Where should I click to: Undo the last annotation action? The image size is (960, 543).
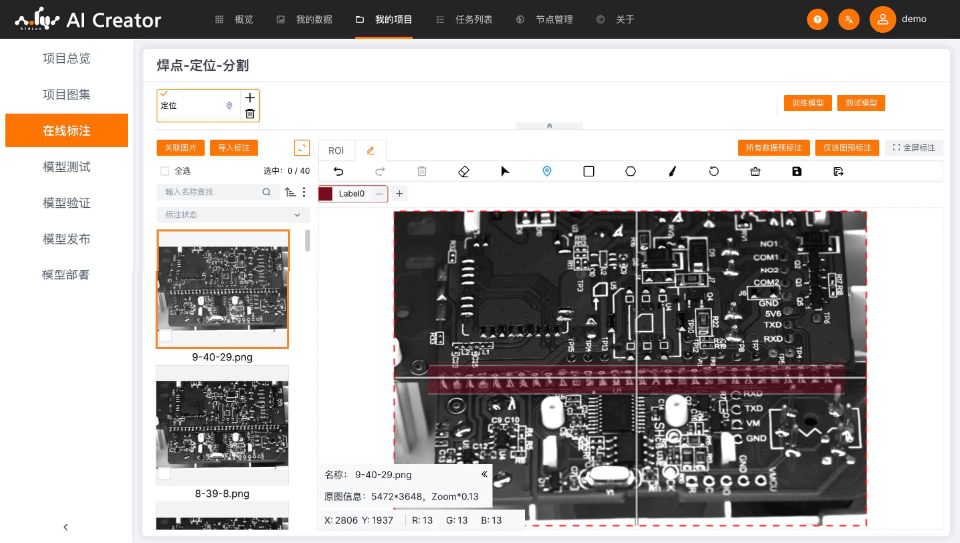pos(338,171)
